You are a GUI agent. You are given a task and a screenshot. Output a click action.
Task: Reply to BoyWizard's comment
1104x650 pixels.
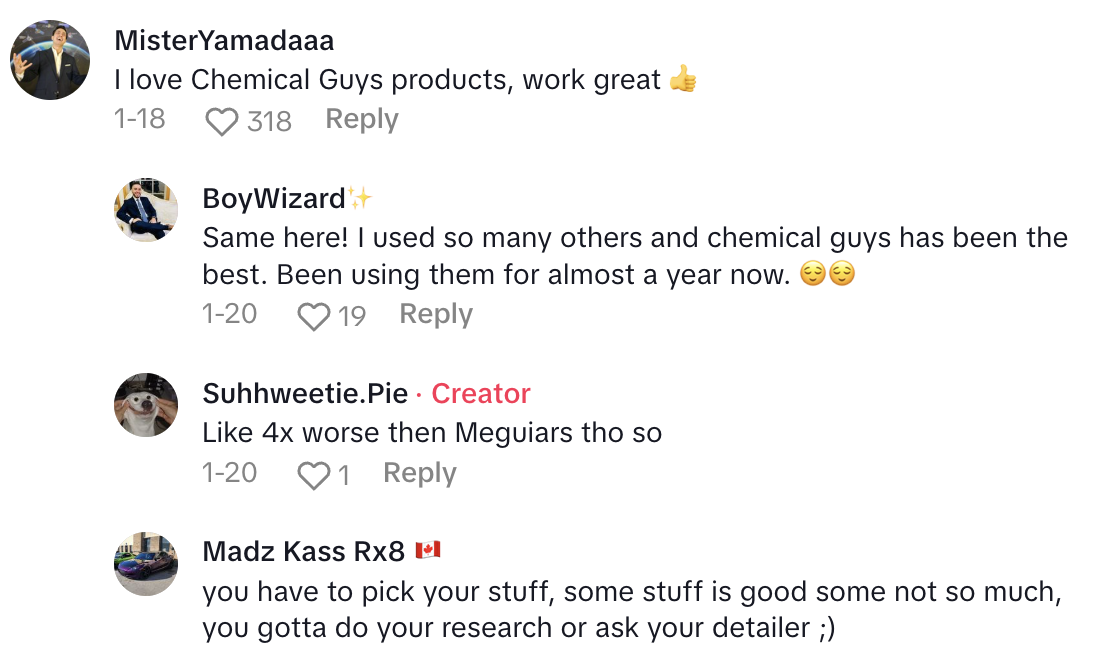pos(436,314)
